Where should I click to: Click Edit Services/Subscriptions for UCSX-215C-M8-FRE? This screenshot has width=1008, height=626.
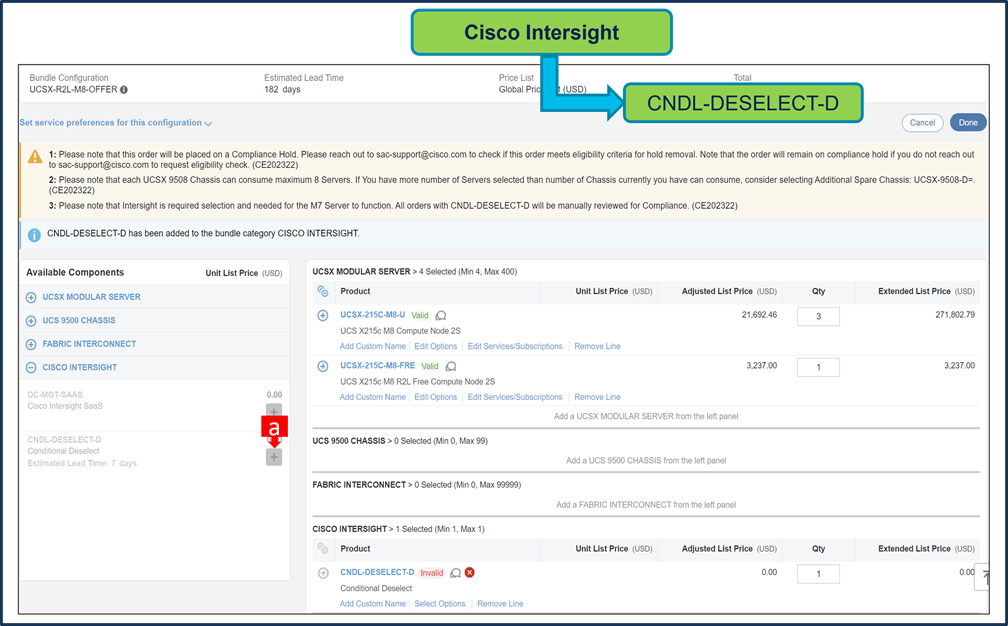click(x=515, y=397)
